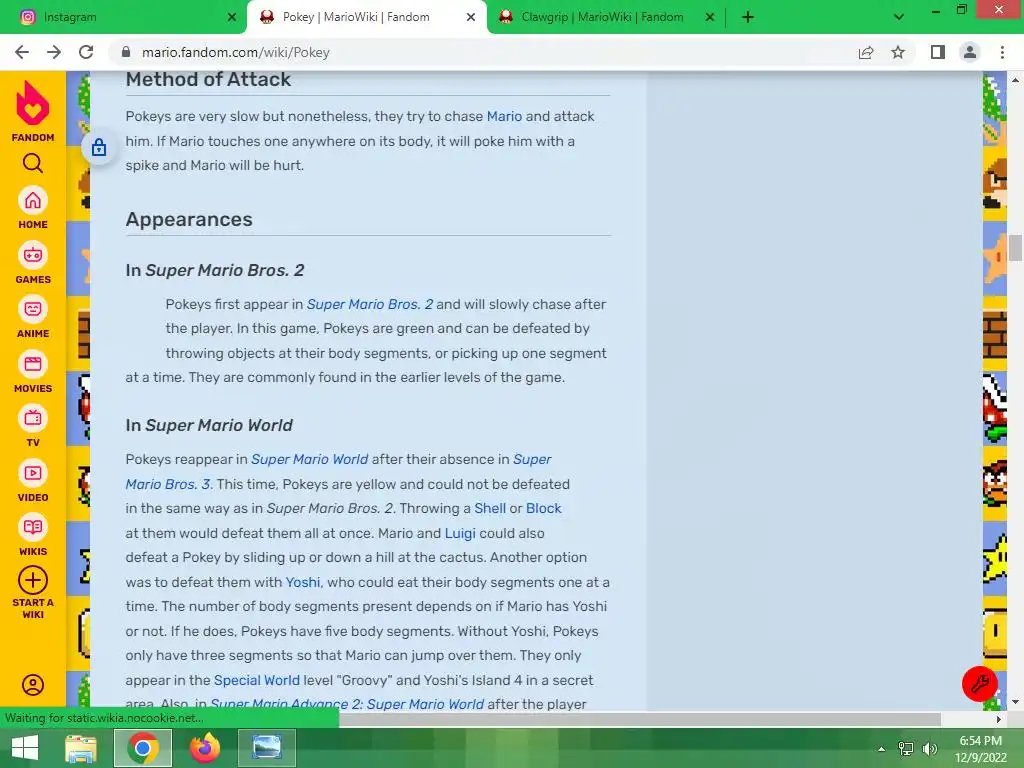Click the Chrome taskbar icon

[x=143, y=748]
